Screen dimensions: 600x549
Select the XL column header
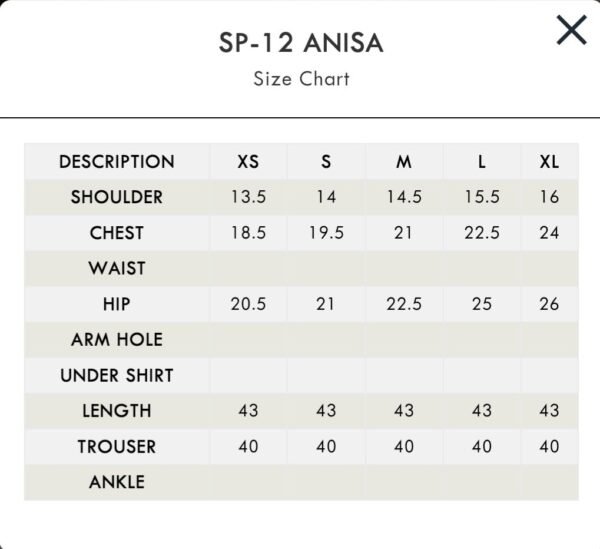coord(549,161)
